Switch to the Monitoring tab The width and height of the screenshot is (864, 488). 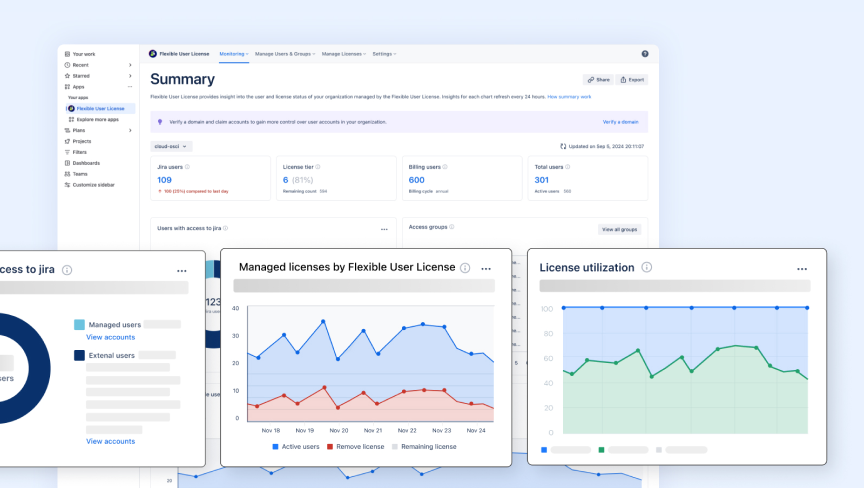[x=234, y=54]
